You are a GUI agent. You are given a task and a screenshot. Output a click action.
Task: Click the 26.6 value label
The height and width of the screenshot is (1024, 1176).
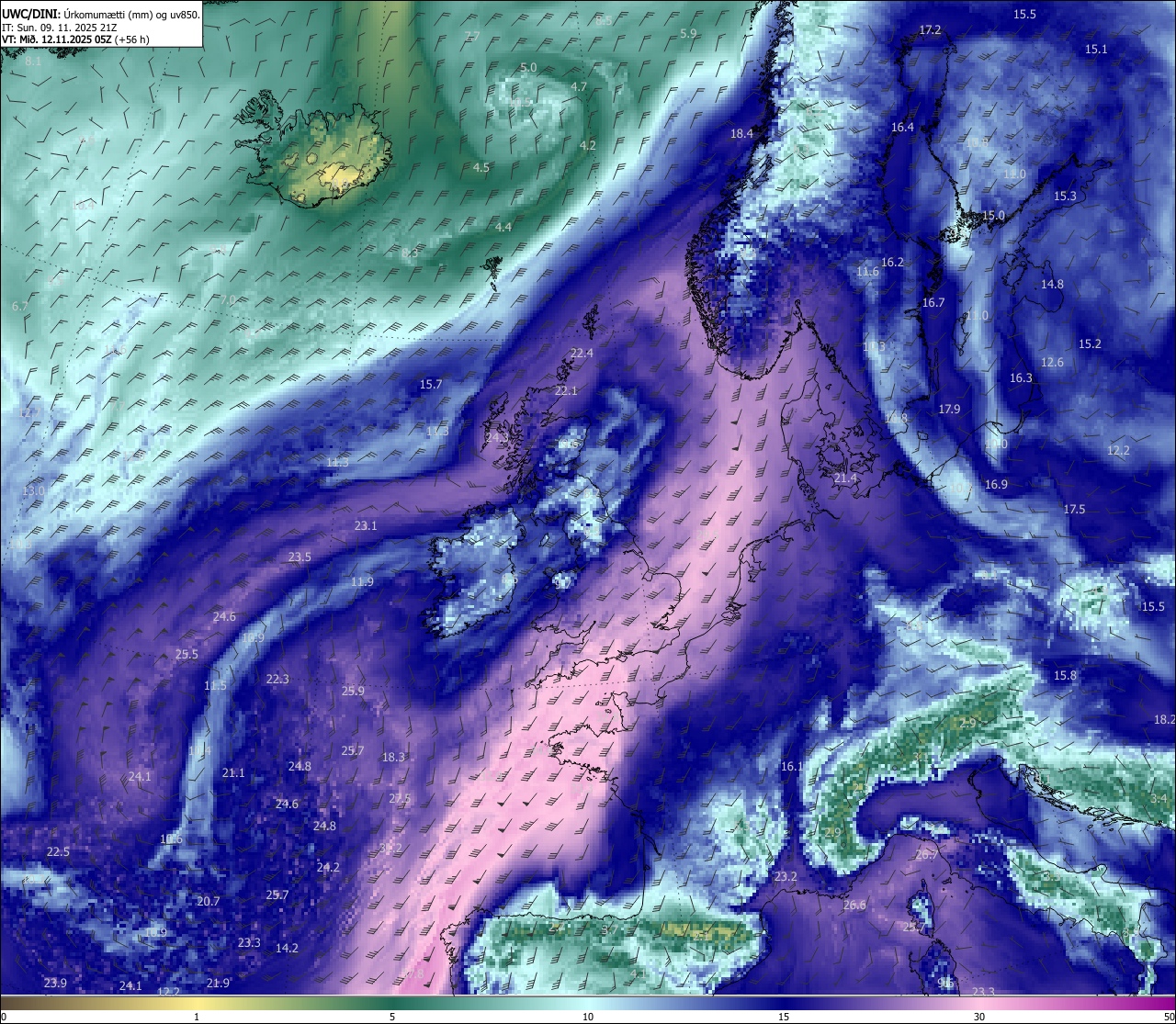click(854, 906)
